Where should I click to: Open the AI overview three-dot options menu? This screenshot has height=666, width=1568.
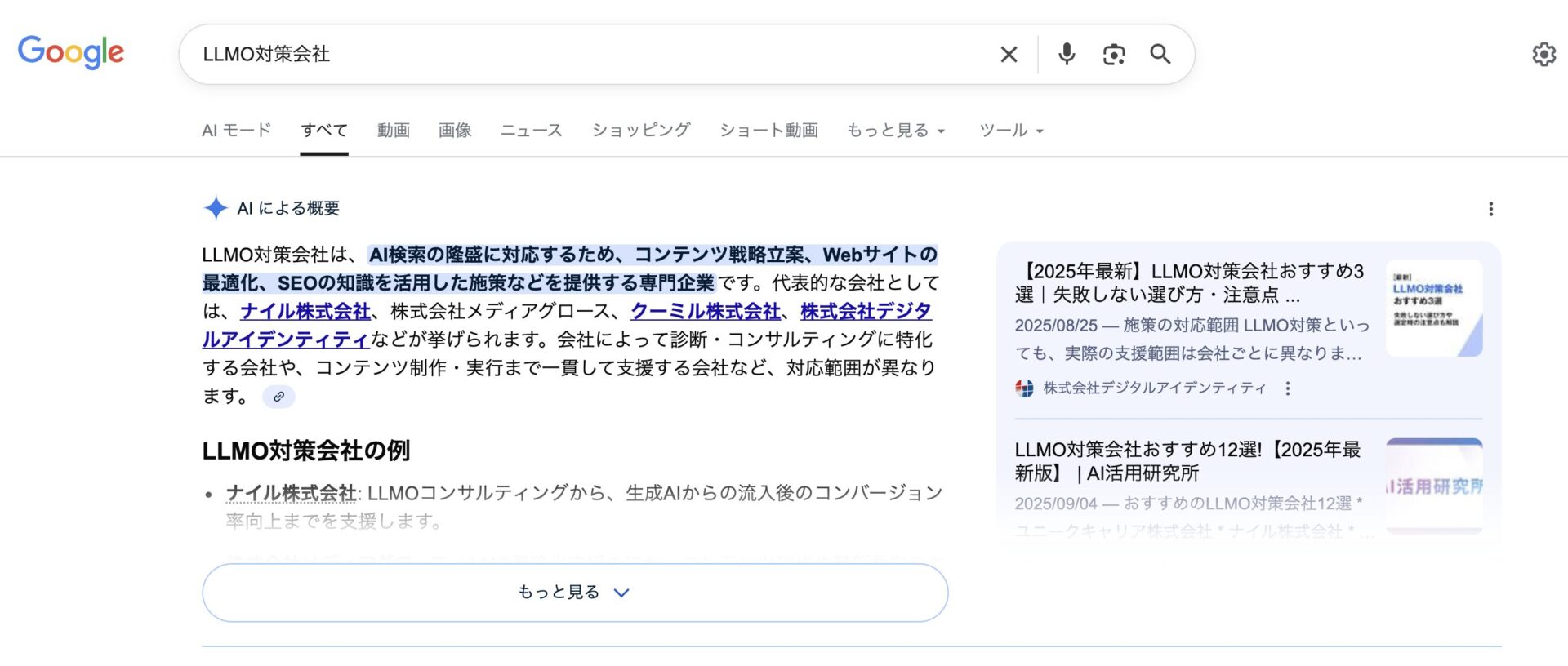coord(1490,209)
